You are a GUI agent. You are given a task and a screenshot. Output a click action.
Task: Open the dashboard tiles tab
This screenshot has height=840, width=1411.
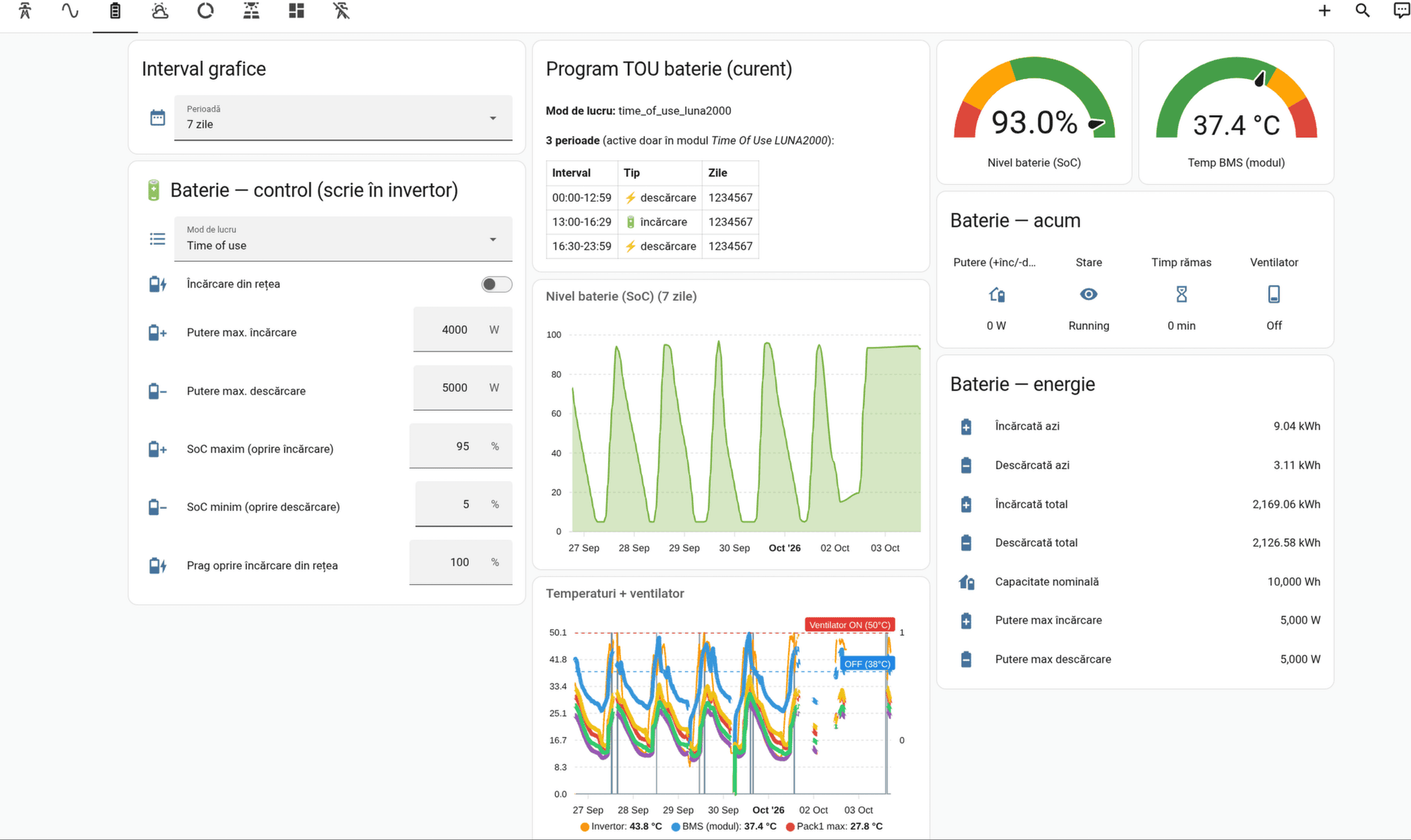(x=296, y=11)
